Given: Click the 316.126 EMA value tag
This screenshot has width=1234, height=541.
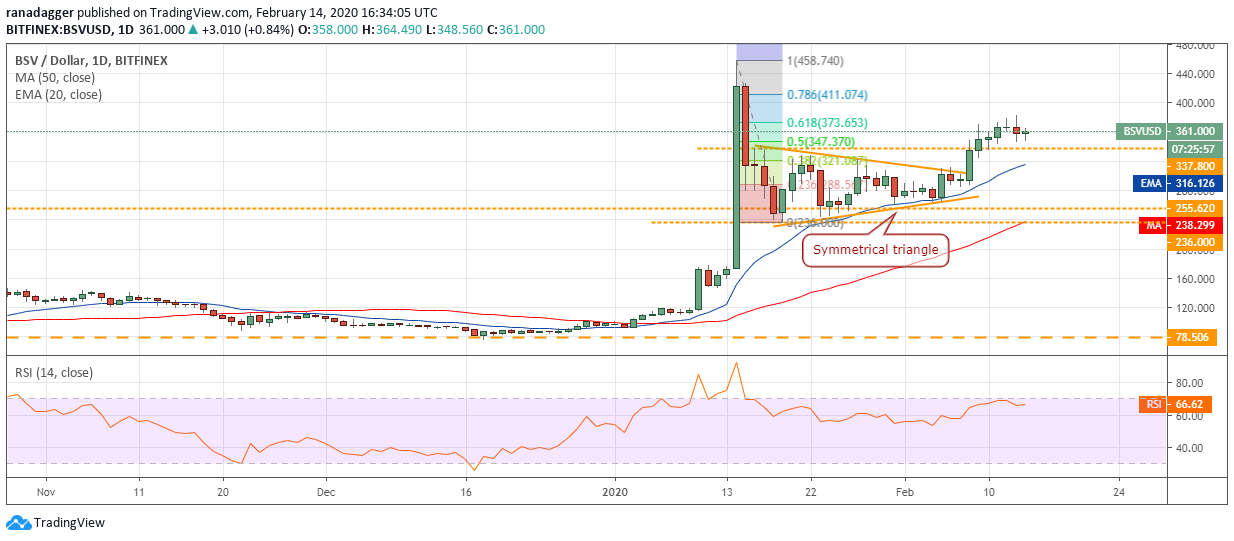Looking at the screenshot, I should tap(1195, 183).
